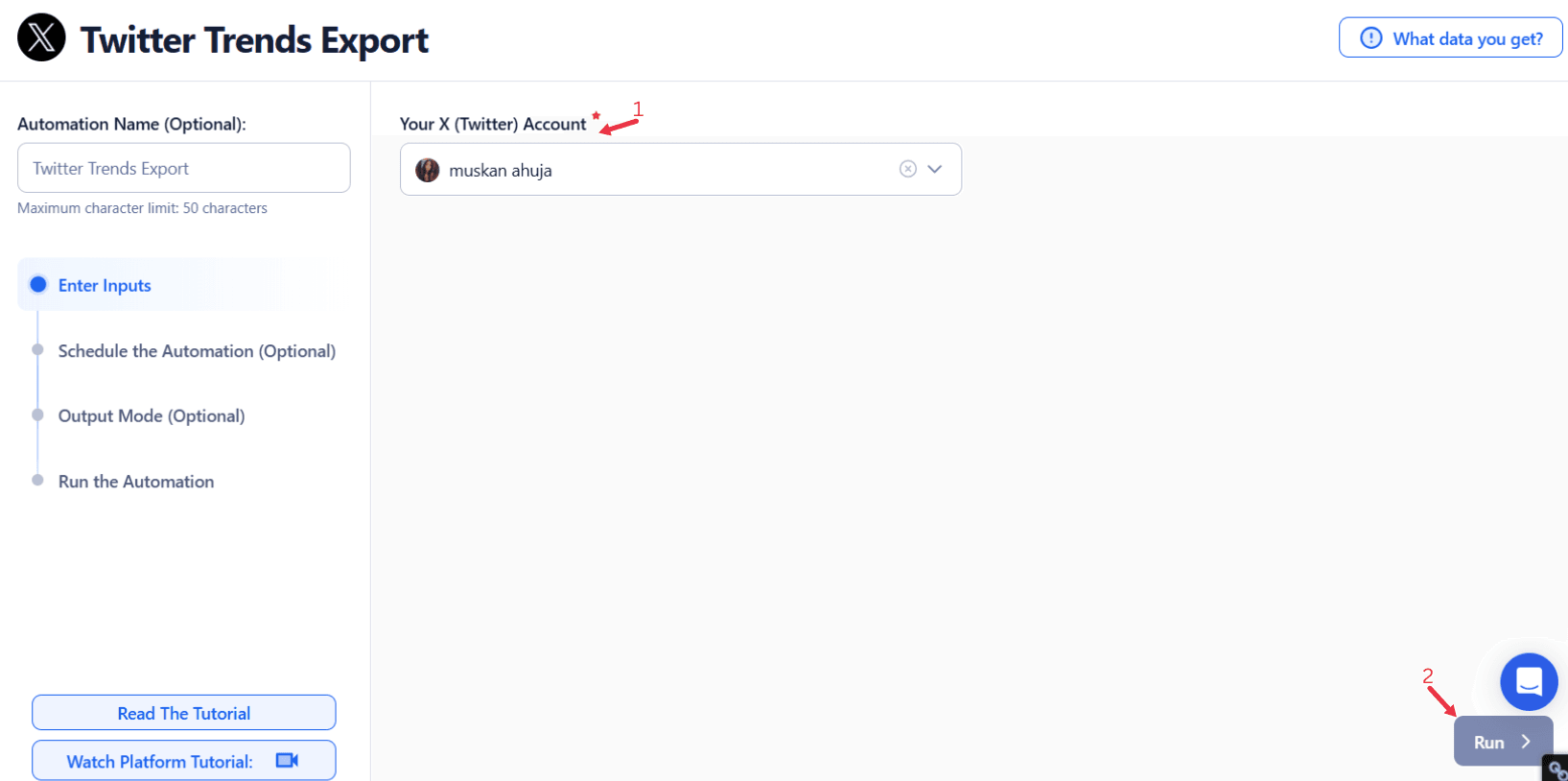The width and height of the screenshot is (1568, 781).
Task: Click the info icon in What data you get
Action: (x=1371, y=38)
